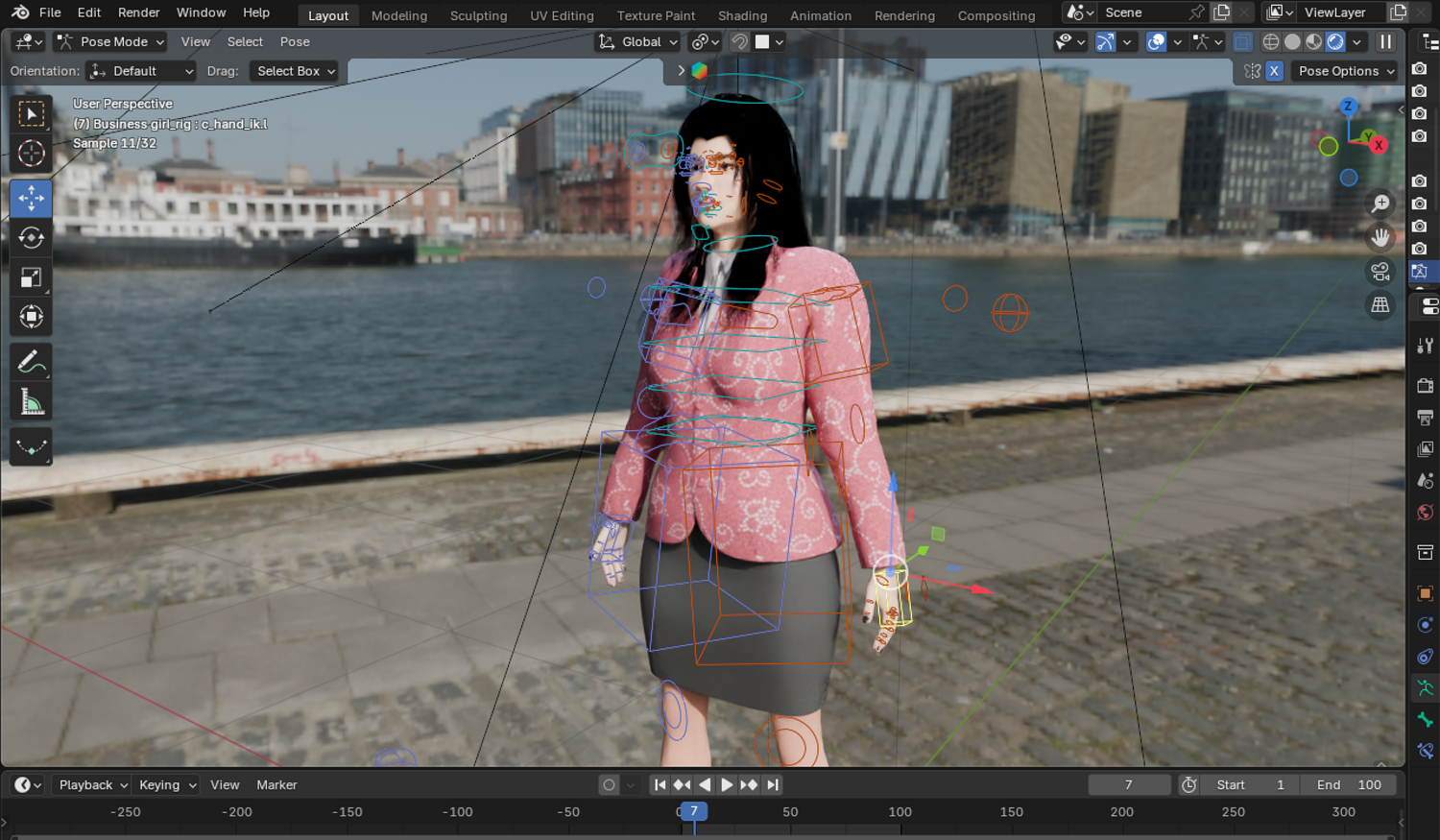The width and height of the screenshot is (1440, 840).
Task: Click the End frame field
Action: point(1349,785)
